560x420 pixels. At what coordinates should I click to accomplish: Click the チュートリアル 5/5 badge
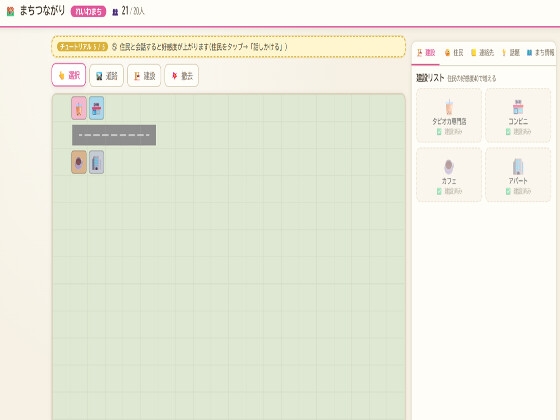(x=82, y=47)
